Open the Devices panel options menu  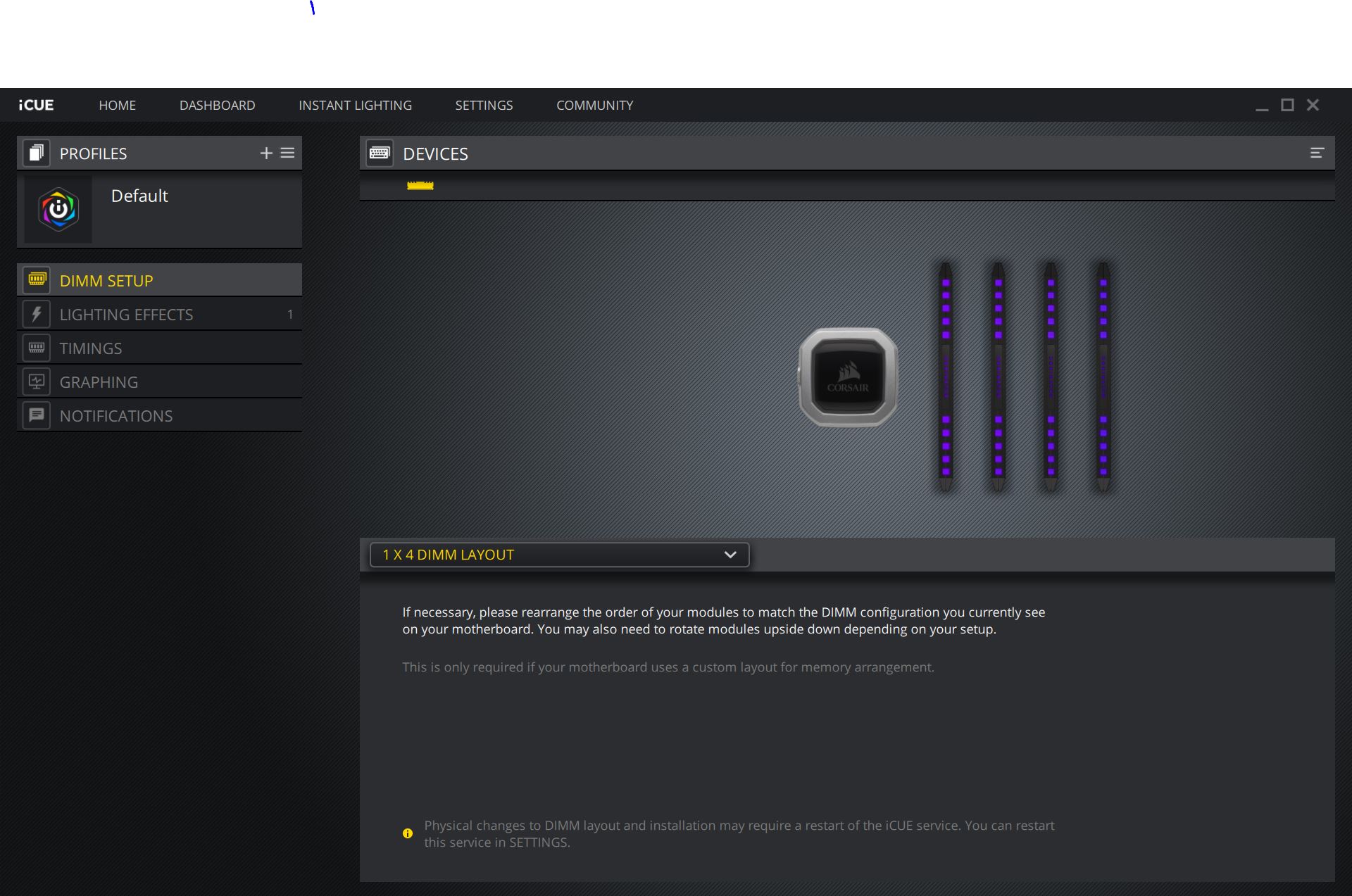click(x=1316, y=153)
